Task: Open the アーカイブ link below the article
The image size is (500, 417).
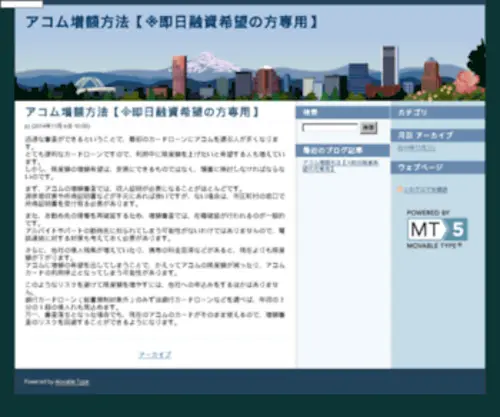Action: pyautogui.click(x=155, y=355)
